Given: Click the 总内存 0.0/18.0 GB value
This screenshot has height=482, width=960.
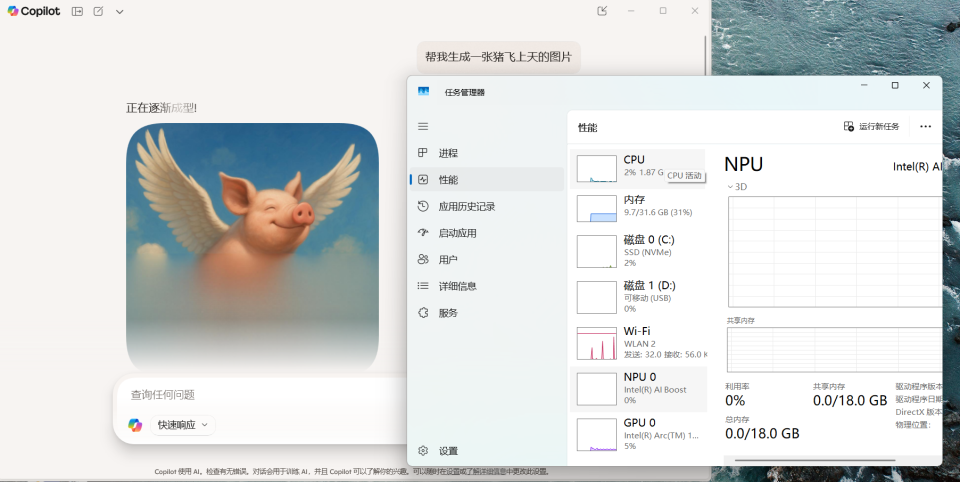Looking at the screenshot, I should click(762, 434).
